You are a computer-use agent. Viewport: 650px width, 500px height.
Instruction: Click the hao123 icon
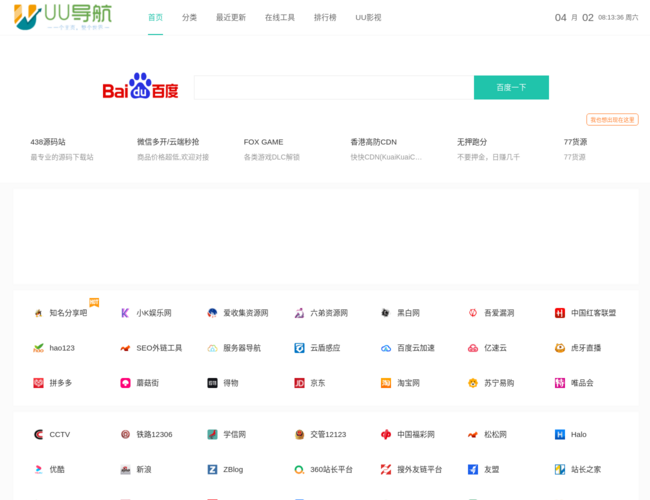39,348
